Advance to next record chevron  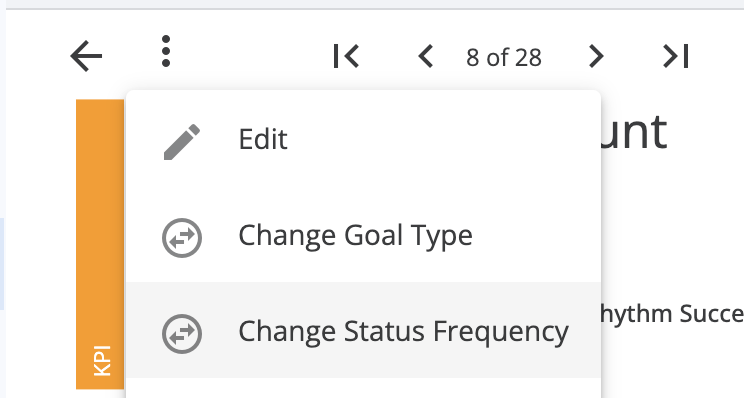[596, 56]
